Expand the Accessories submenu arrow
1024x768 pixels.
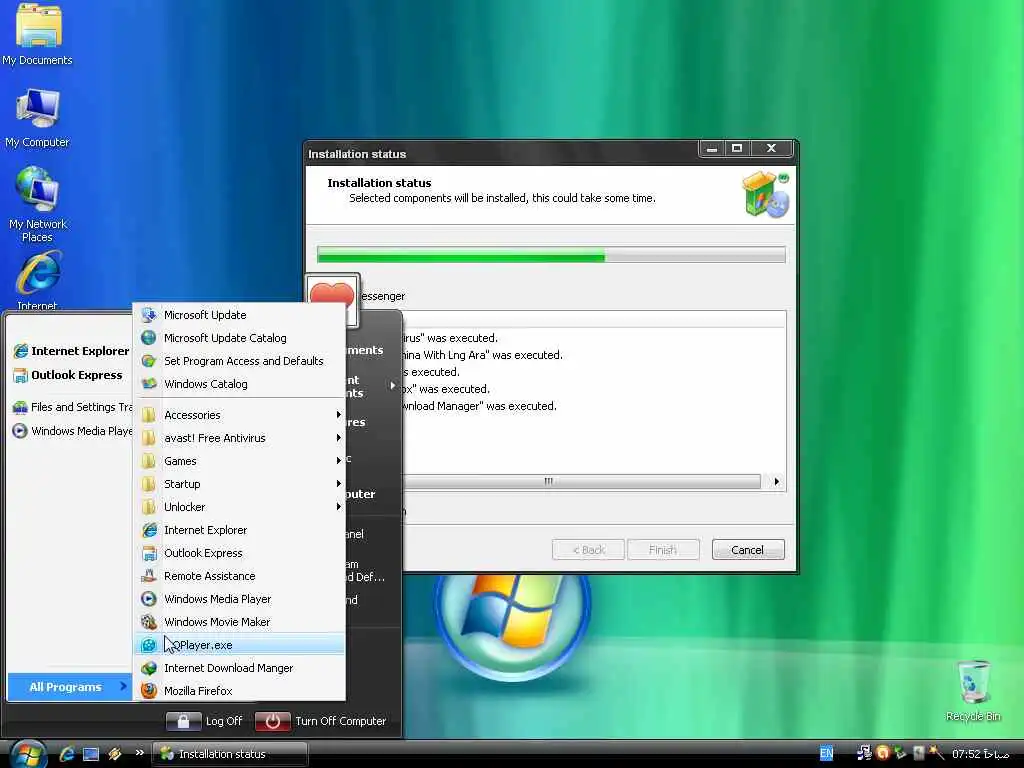(x=338, y=415)
